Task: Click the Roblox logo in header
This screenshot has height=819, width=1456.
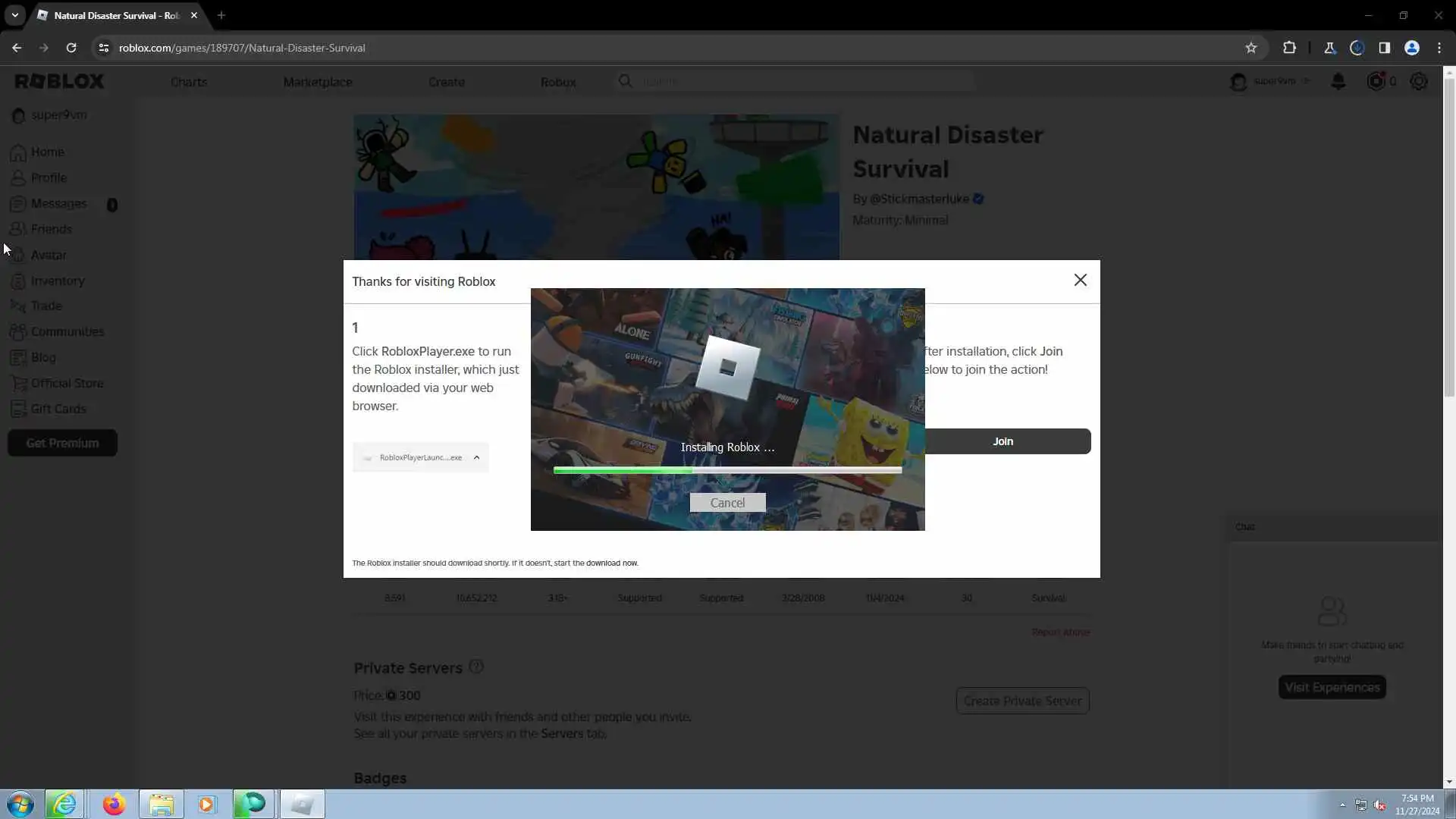Action: click(59, 81)
